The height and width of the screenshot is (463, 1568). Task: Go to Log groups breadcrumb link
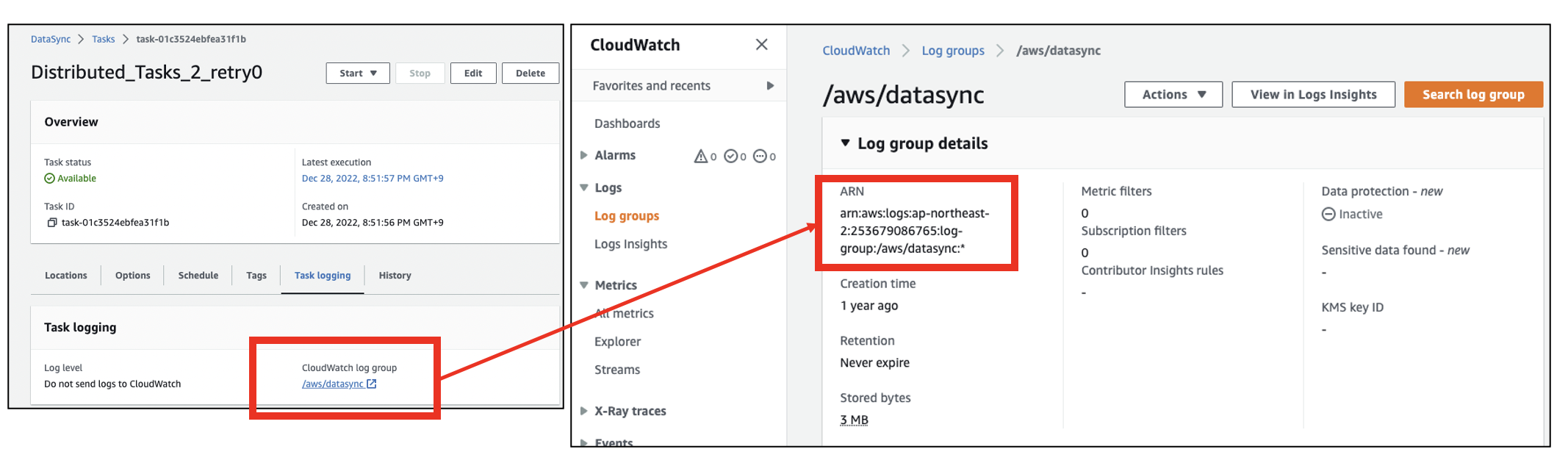[953, 51]
